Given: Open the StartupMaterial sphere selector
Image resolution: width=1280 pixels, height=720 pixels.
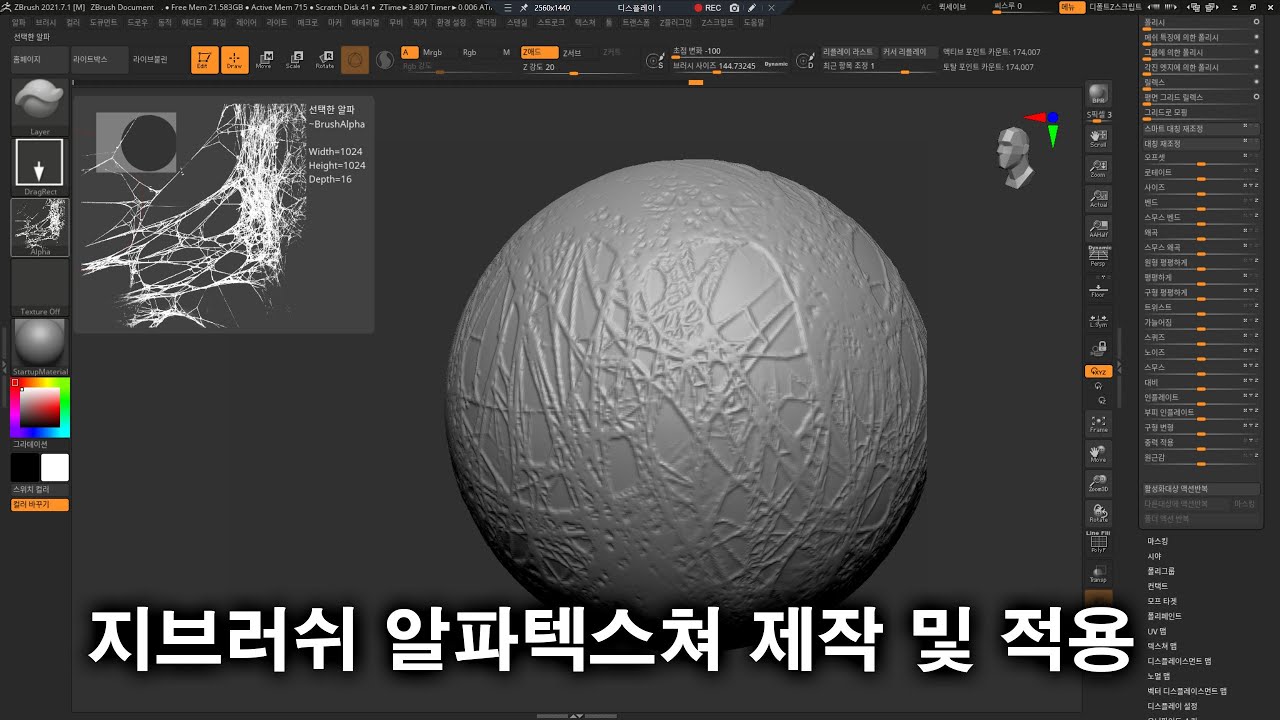Looking at the screenshot, I should [x=40, y=347].
